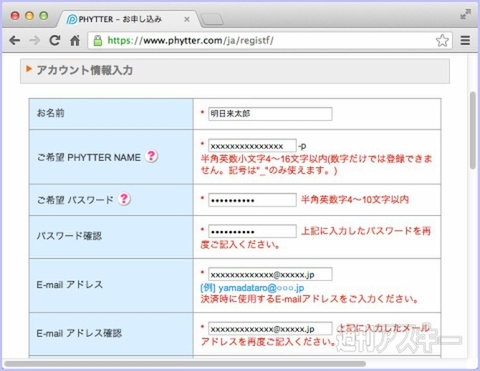The width and height of the screenshot is (480, 371).
Task: Close the PHYTTER お申し込み tab
Action: [187, 19]
